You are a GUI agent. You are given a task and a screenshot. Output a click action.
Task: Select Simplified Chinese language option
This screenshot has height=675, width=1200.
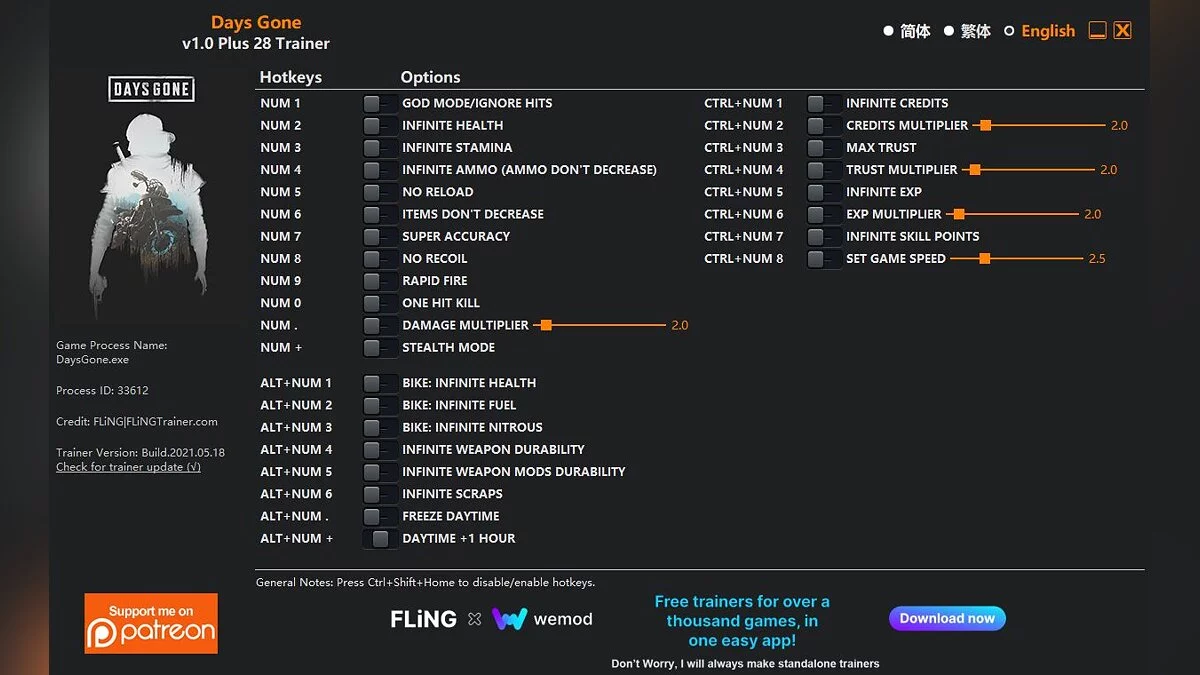tap(888, 31)
